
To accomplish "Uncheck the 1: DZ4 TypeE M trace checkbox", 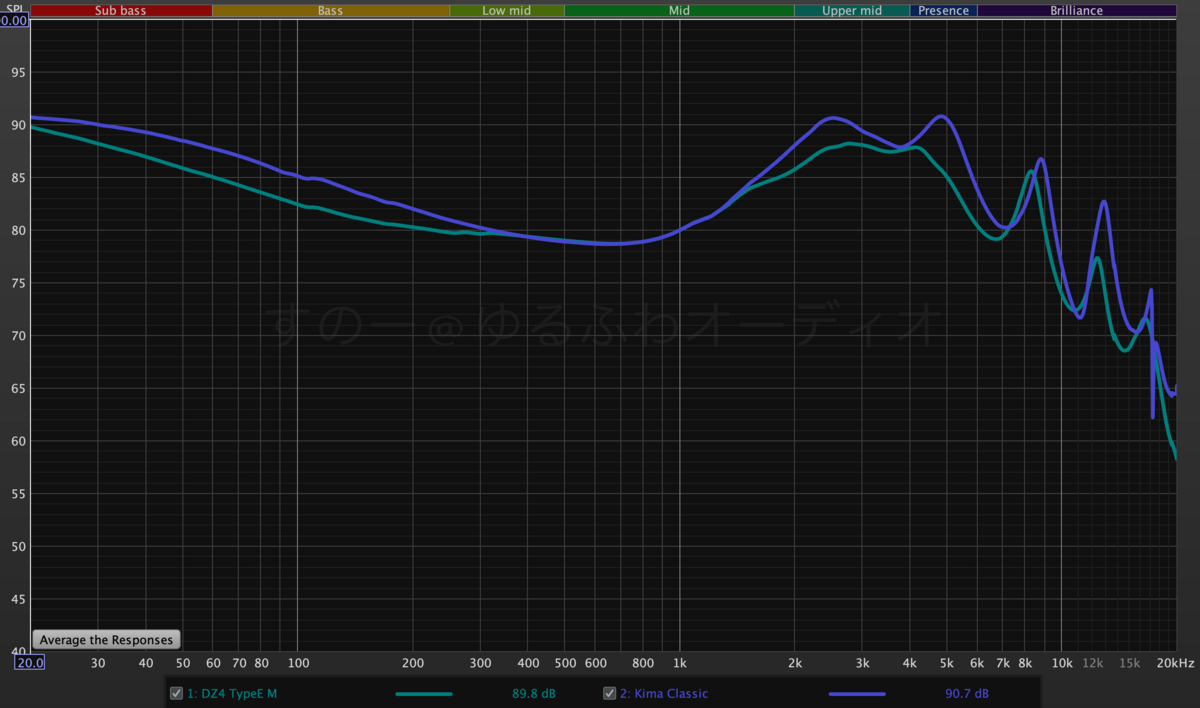I will pos(176,693).
